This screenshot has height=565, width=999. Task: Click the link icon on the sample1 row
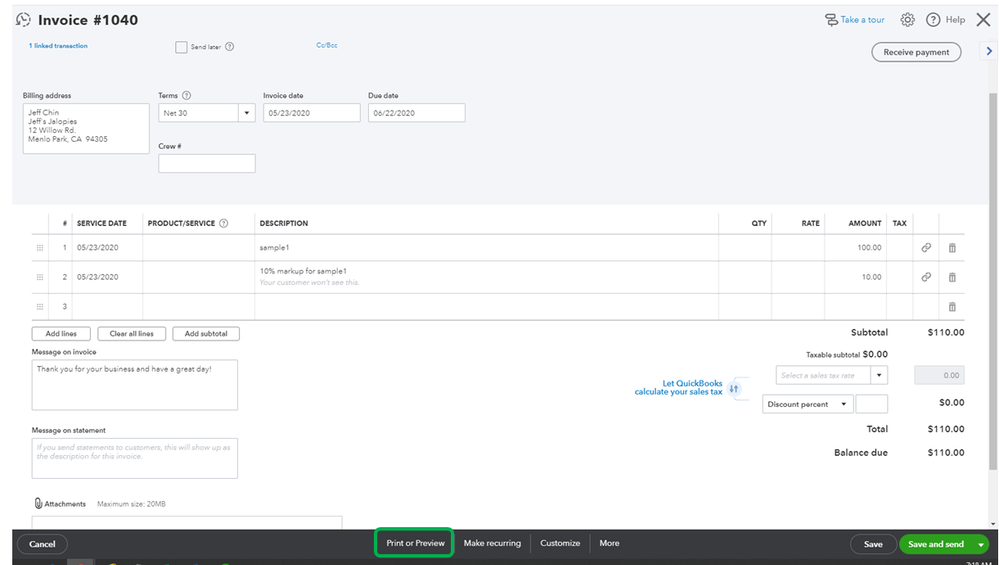[x=926, y=247]
